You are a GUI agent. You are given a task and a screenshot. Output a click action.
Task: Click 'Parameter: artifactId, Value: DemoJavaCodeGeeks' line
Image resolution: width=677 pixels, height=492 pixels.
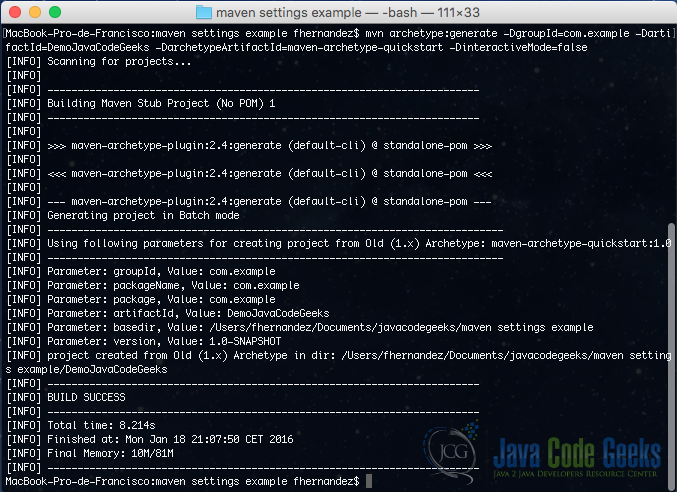click(168, 313)
